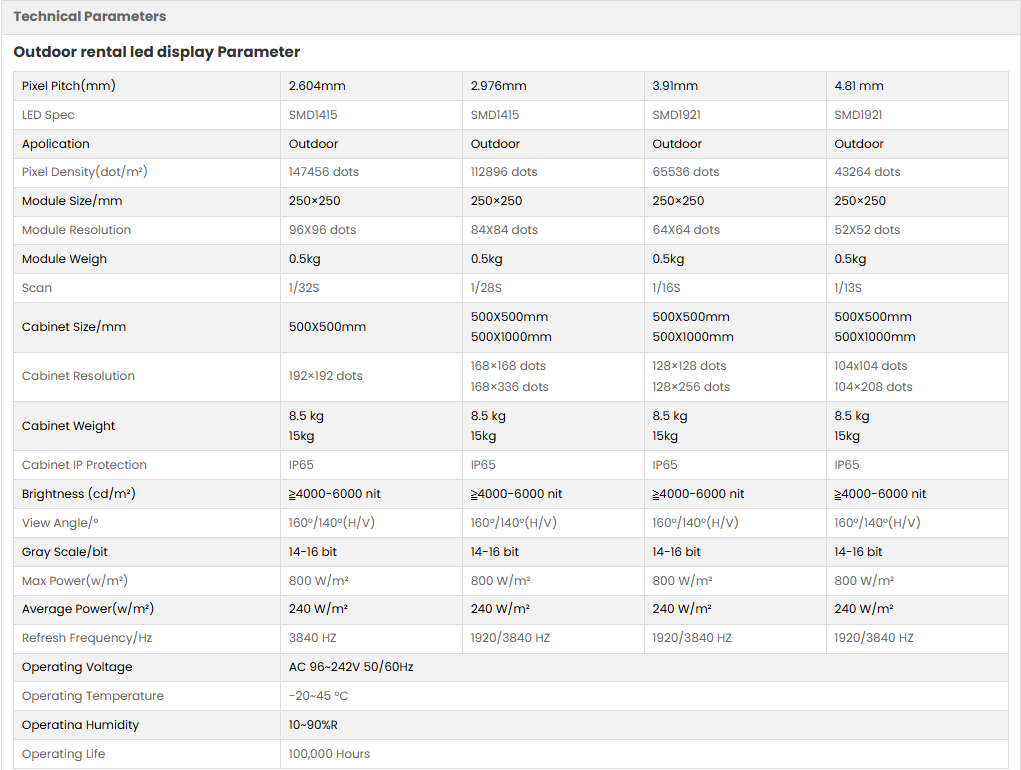Click the -20~45 °C operating temperature value
Viewport: 1021px width, 770px height.
coord(318,696)
